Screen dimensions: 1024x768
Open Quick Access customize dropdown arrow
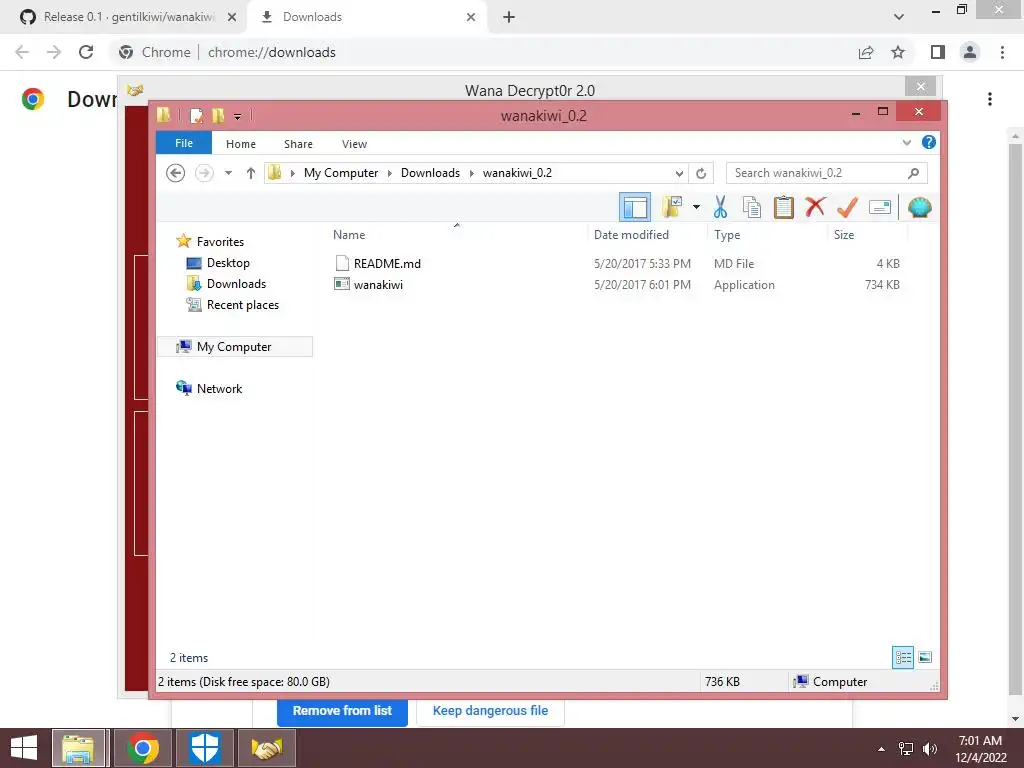pyautogui.click(x=237, y=117)
